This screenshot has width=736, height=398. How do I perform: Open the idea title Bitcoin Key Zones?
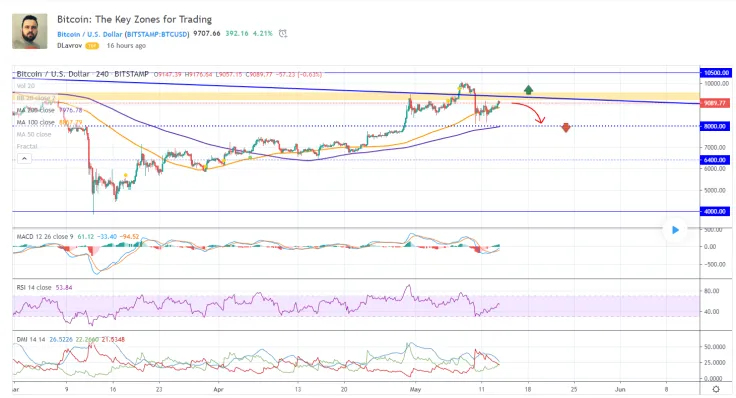134,19
